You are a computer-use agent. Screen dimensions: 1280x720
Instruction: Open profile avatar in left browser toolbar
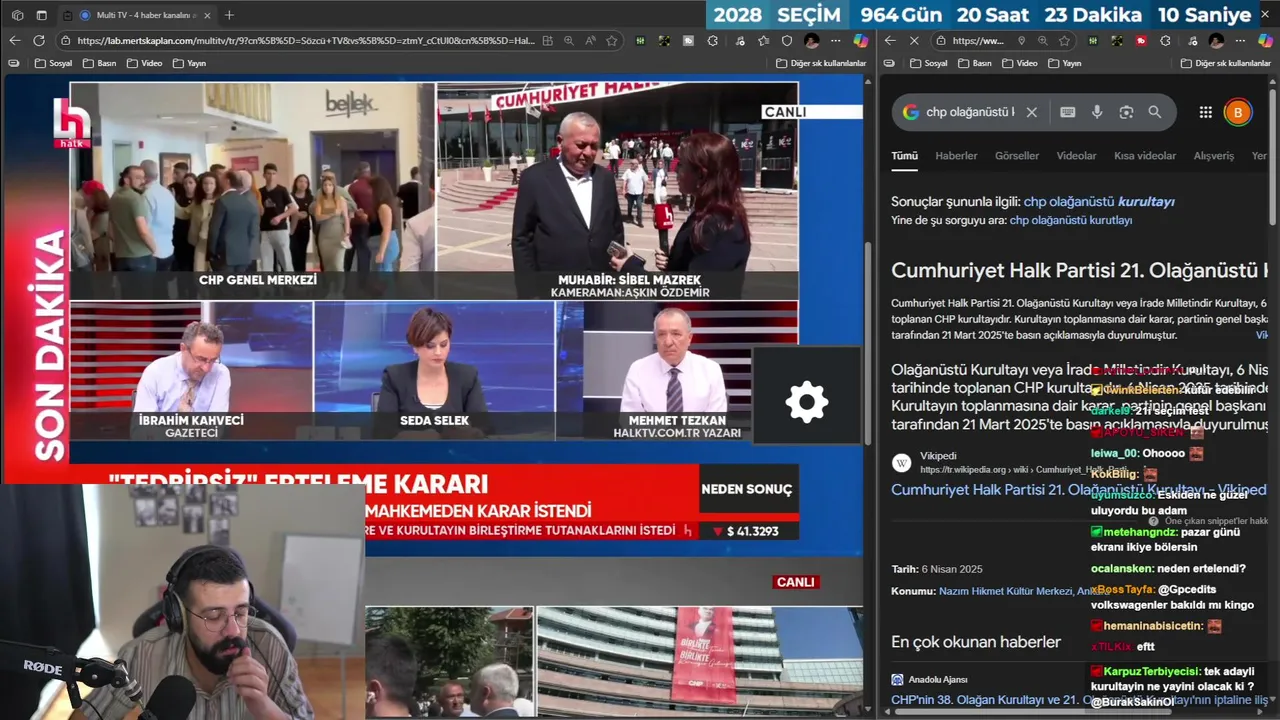coord(812,41)
